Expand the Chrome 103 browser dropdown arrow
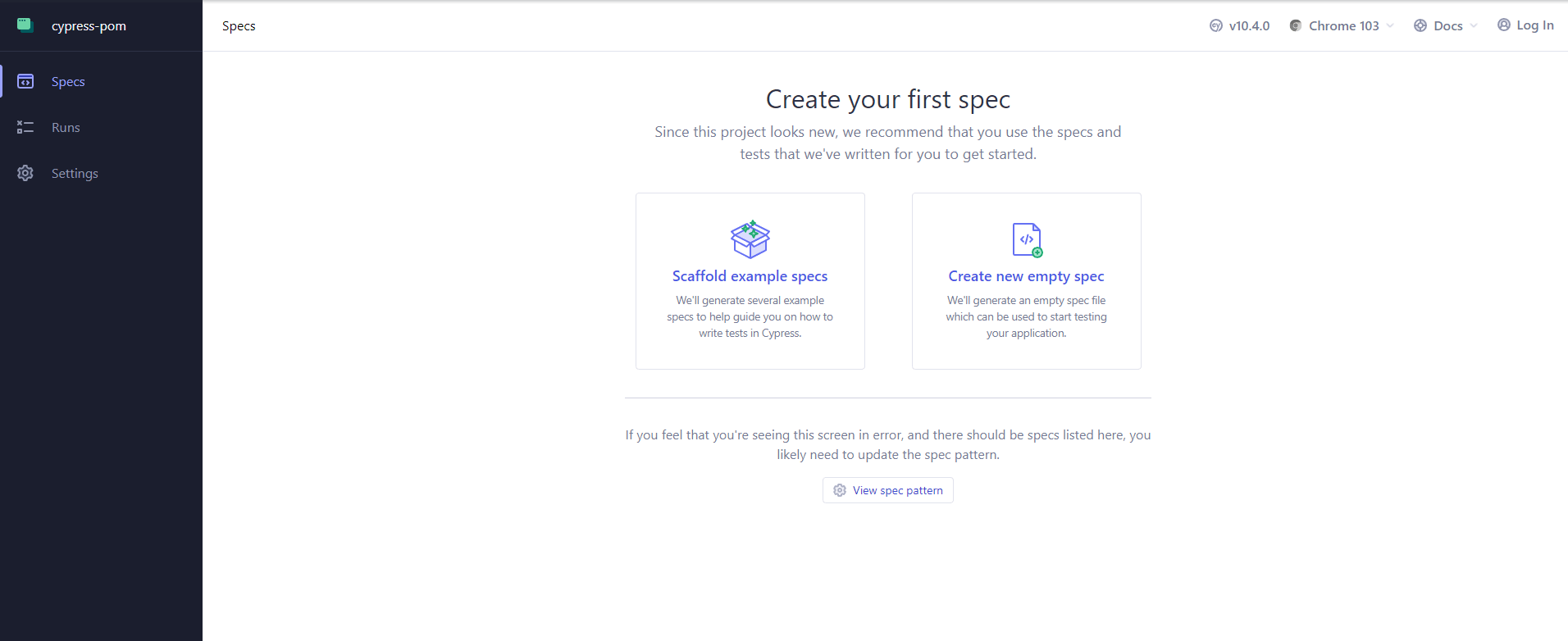Viewport: 1568px width, 641px height. 1390,25
